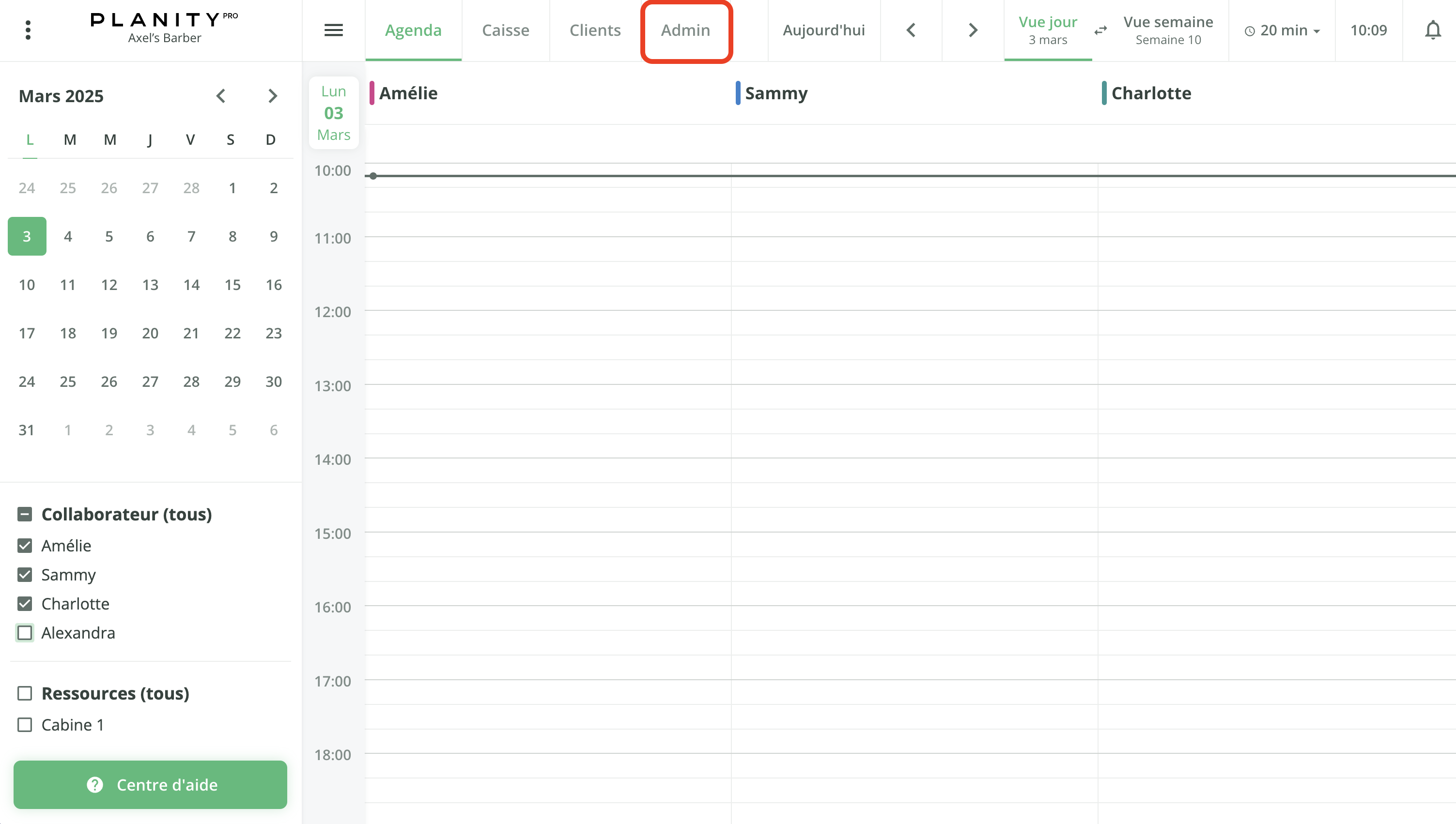Open the Centre d'aide help button
Viewport: 1456px width, 824px height.
[151, 785]
